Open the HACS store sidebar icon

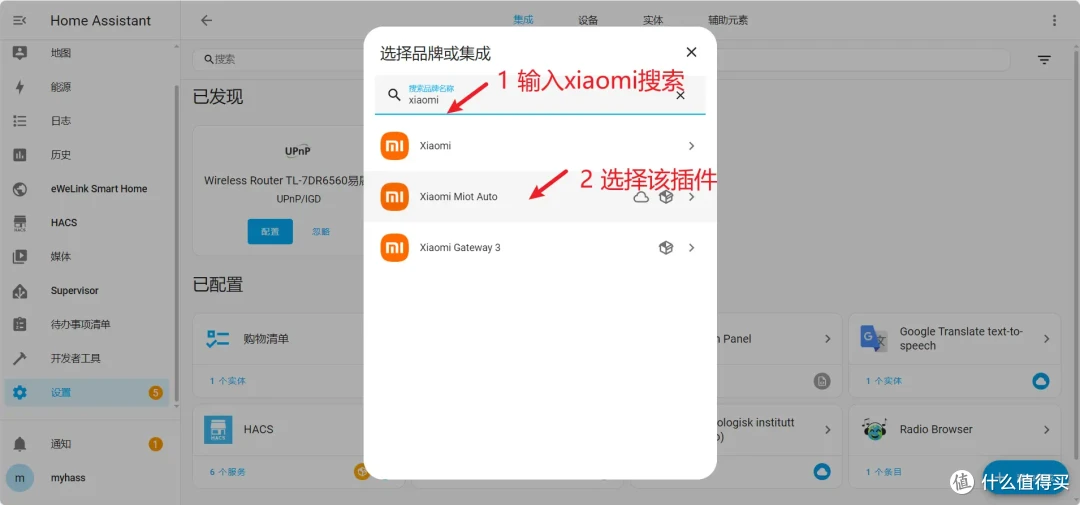(x=20, y=223)
